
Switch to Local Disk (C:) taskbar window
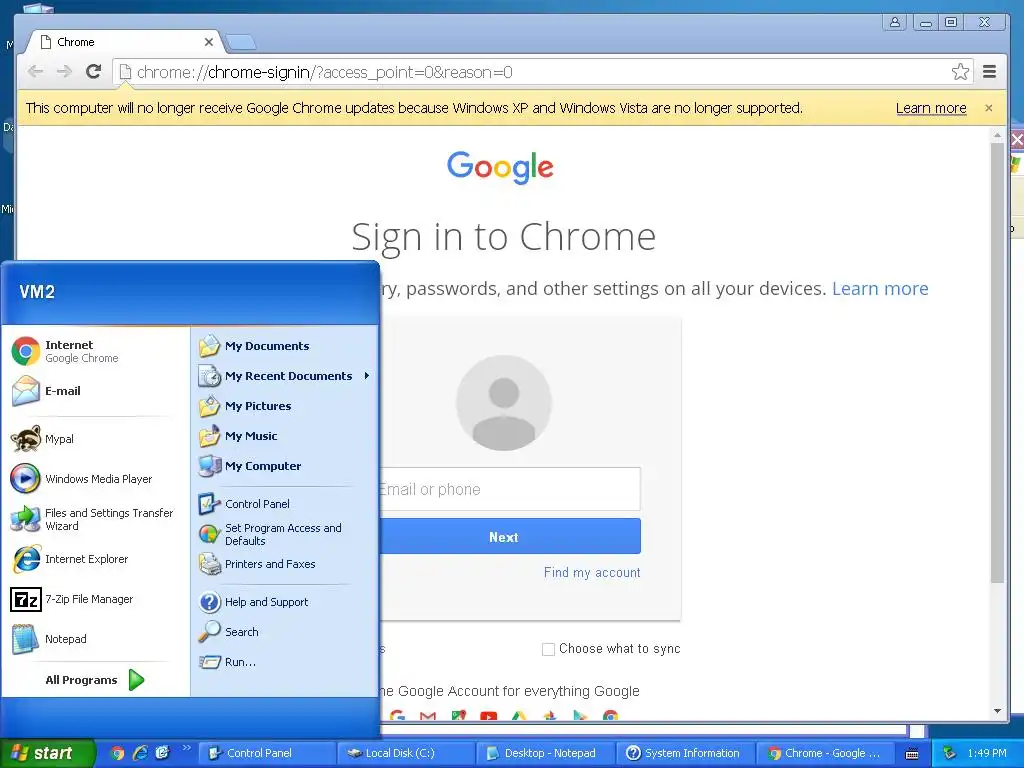pos(406,753)
